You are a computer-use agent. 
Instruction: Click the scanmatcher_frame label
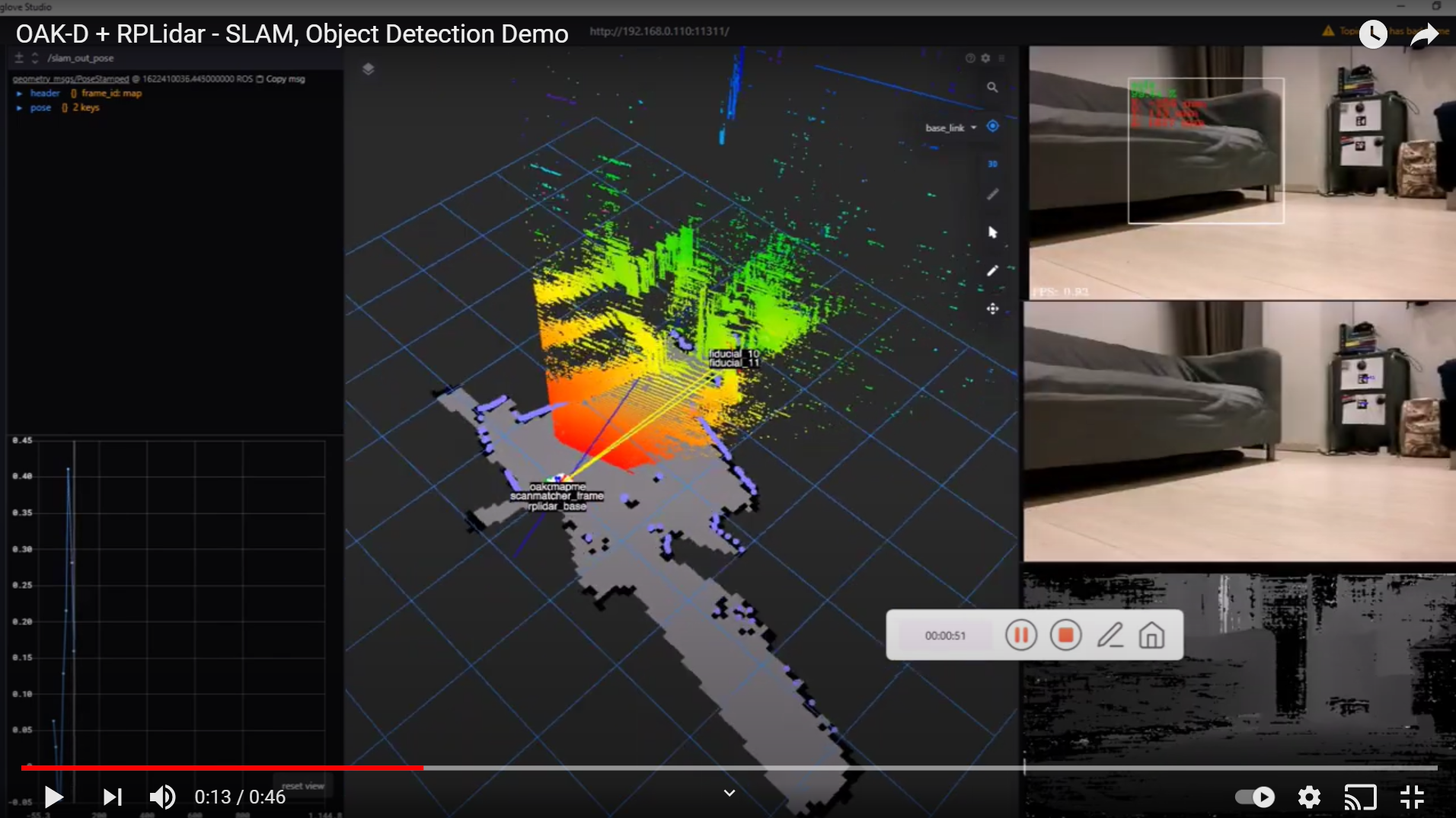[557, 496]
